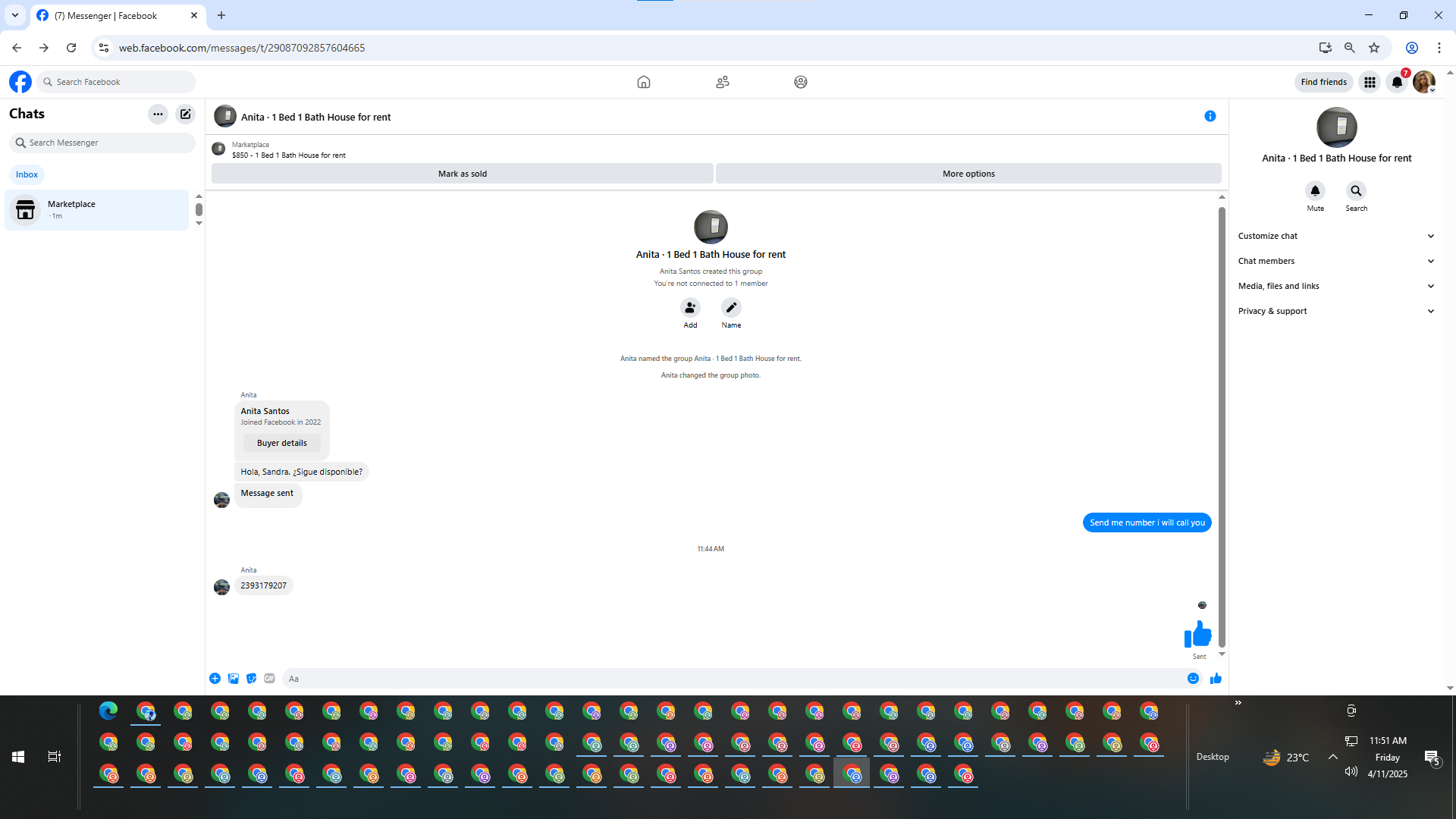Screen dimensions: 1456x819
Task: Click the chat list scroll up arrow
Action: coord(199,196)
